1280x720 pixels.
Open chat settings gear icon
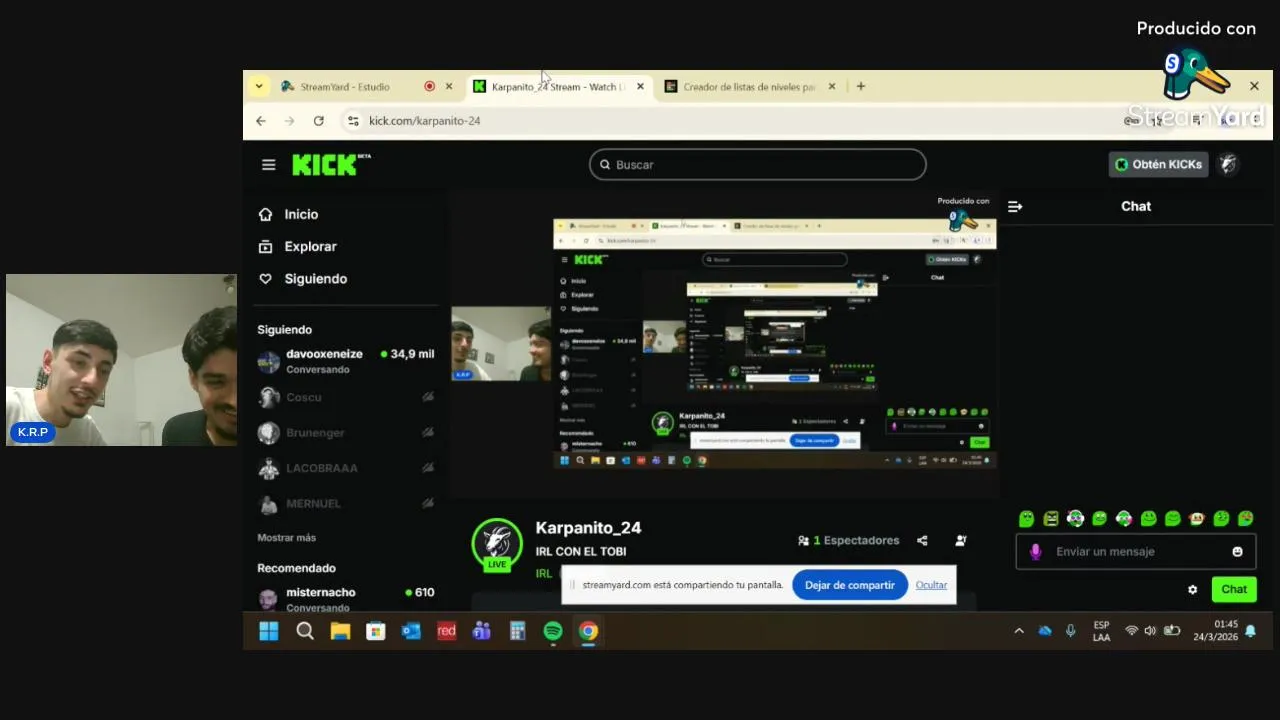tap(1192, 589)
